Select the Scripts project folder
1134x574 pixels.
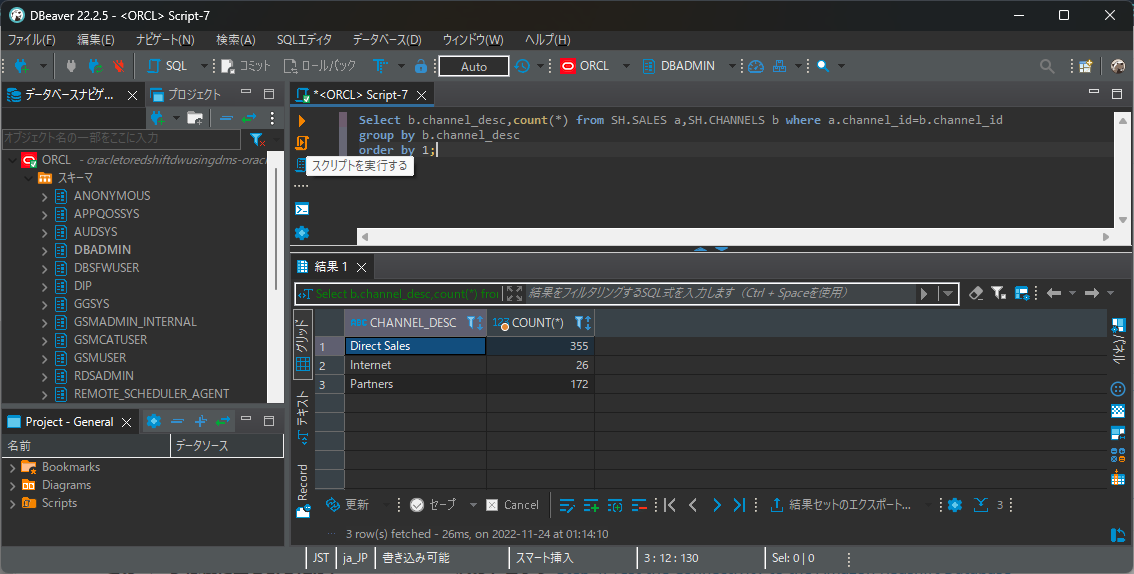(x=59, y=503)
